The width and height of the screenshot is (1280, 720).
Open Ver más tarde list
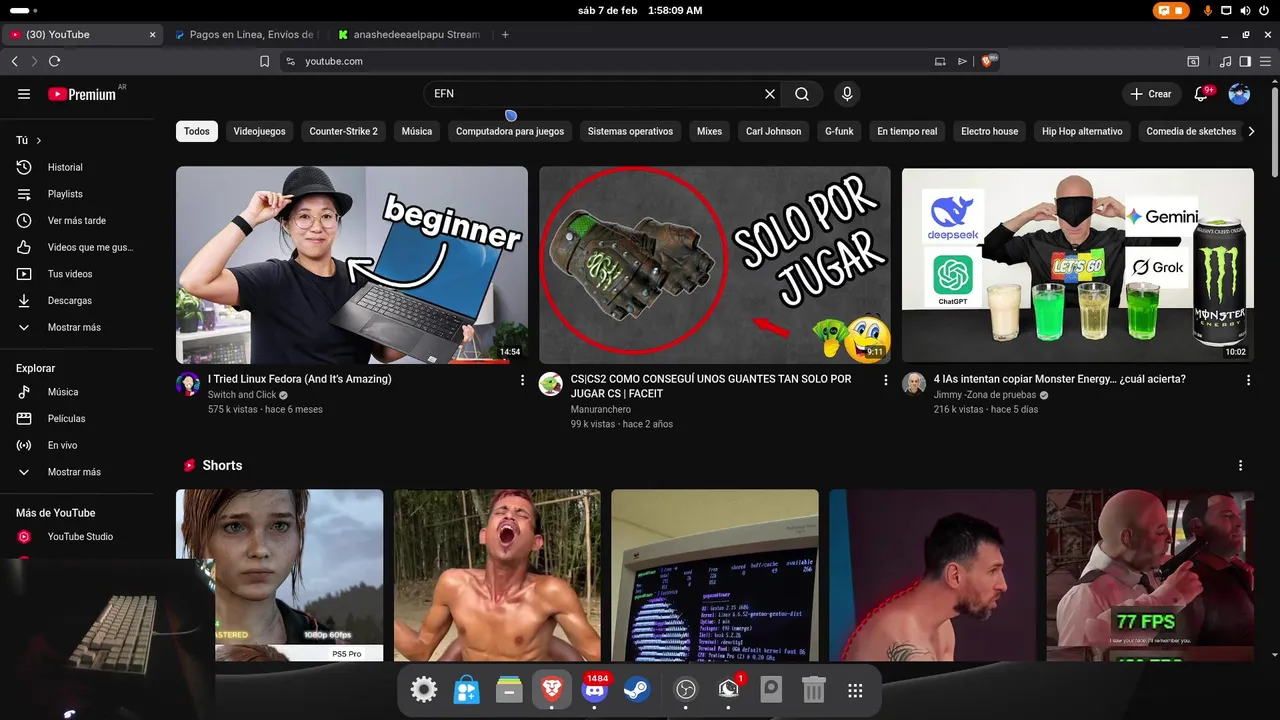pos(76,220)
